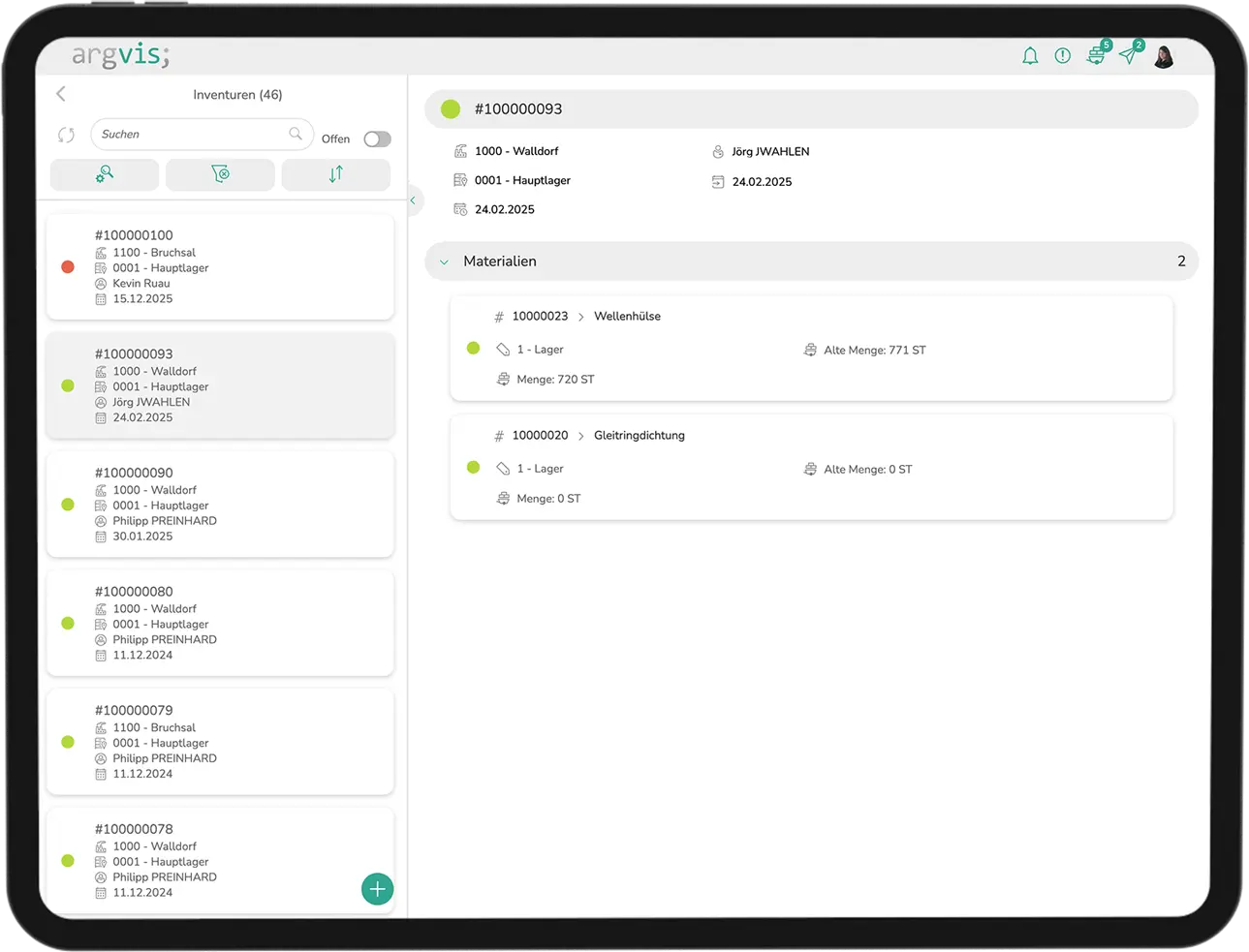The width and height of the screenshot is (1249, 952).
Task: Click the green plus add button
Action: click(x=377, y=889)
